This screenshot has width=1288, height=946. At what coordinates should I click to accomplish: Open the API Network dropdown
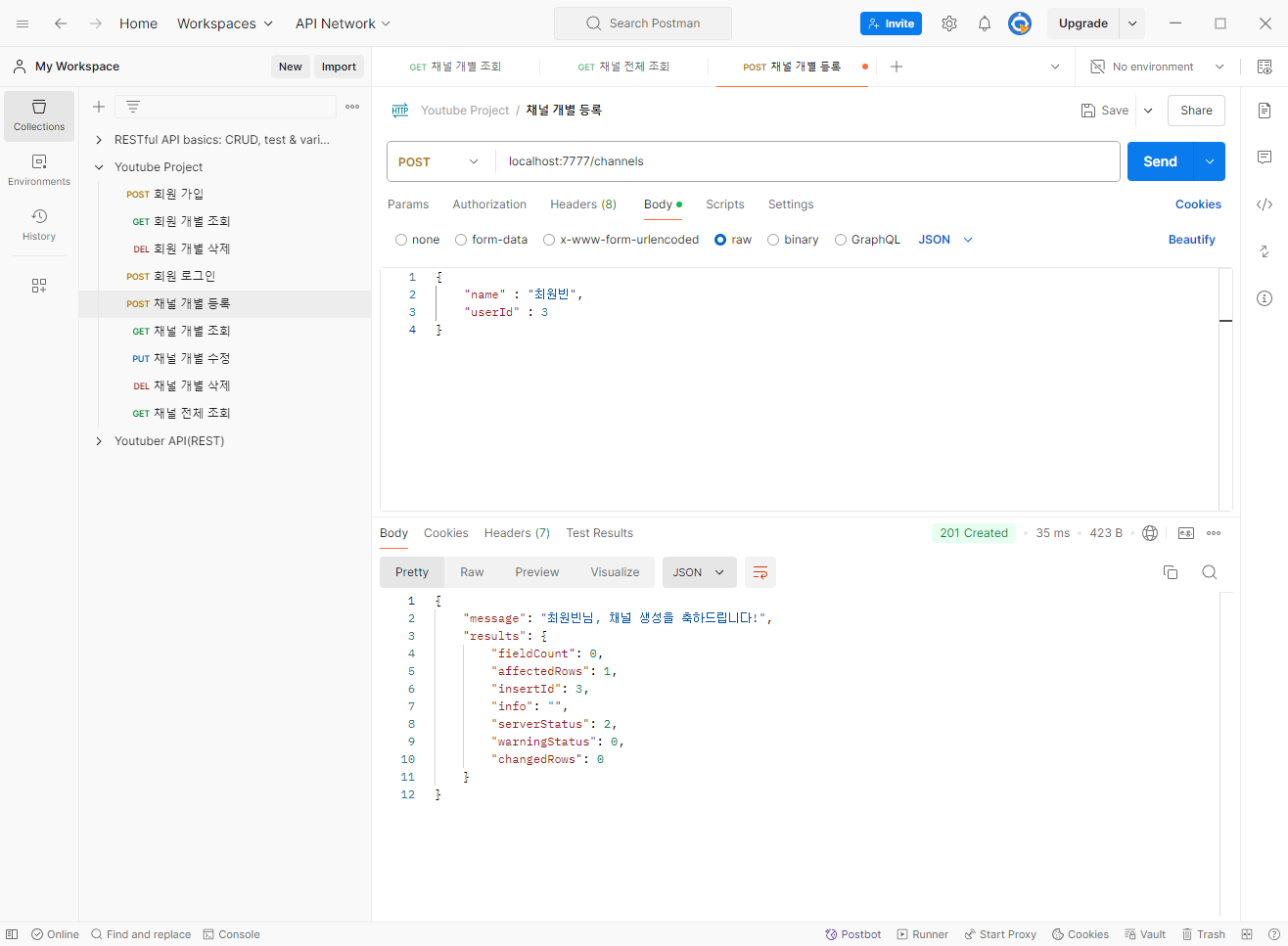coord(344,23)
